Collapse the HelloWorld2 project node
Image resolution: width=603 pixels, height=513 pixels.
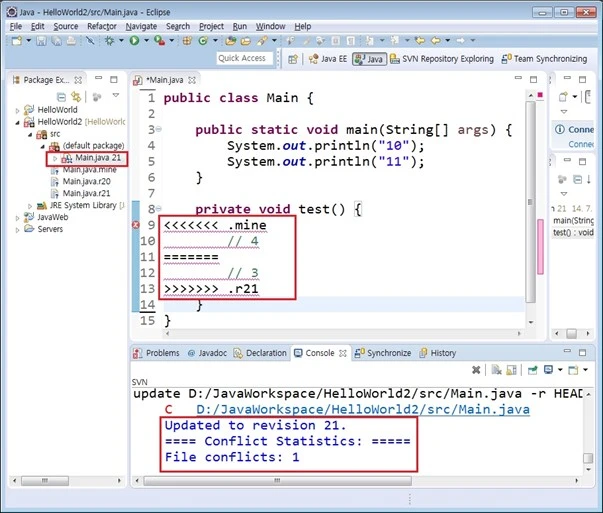(x=17, y=122)
